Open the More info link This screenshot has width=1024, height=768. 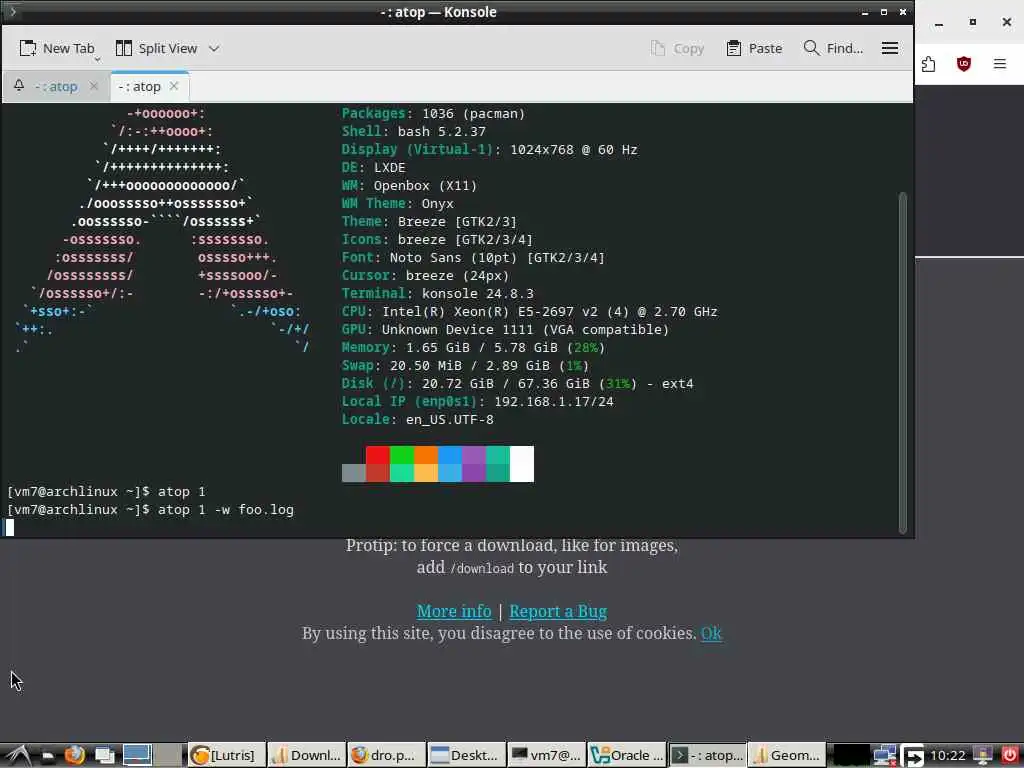[x=454, y=611]
